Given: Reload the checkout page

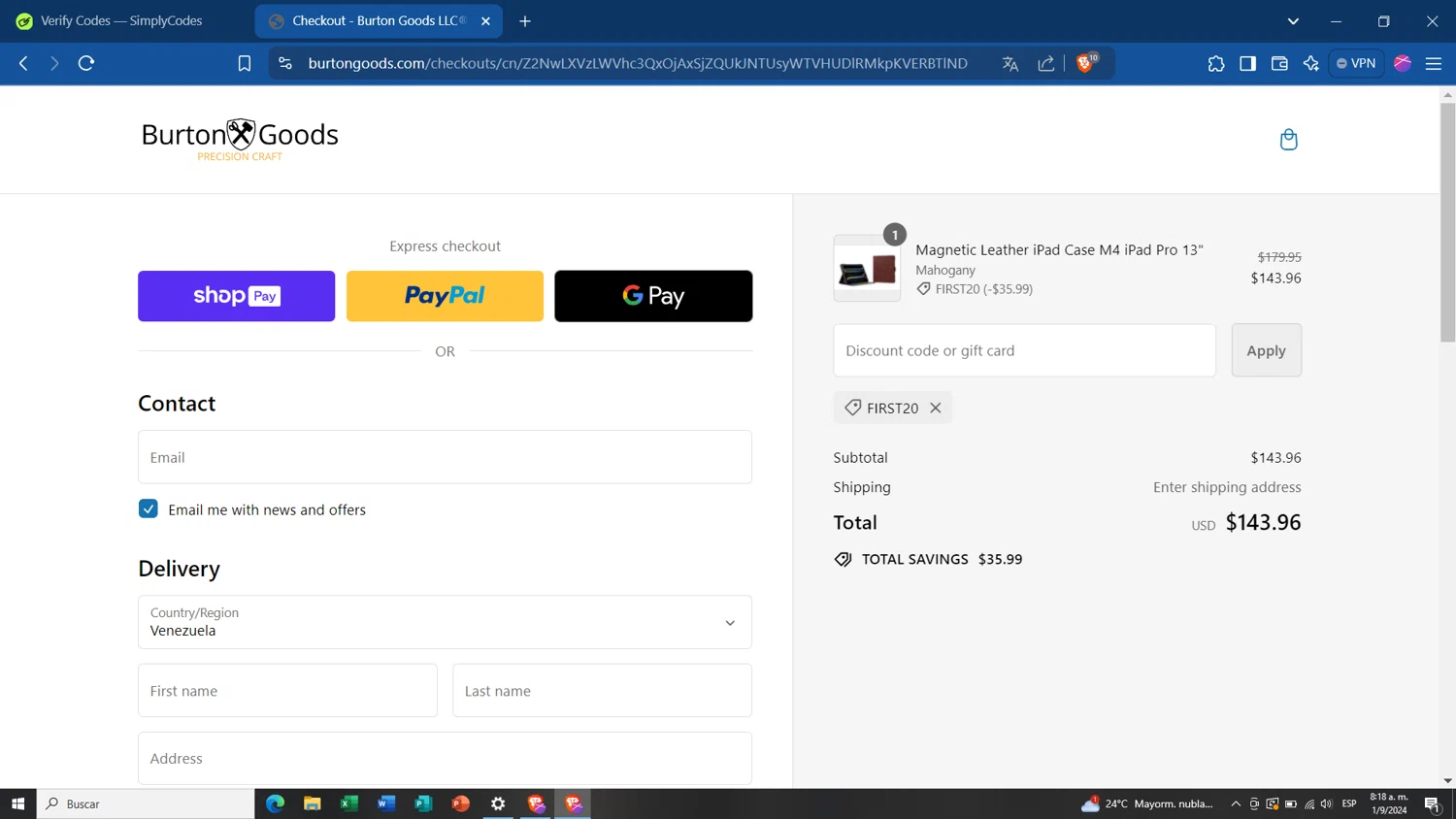Looking at the screenshot, I should tap(86, 63).
